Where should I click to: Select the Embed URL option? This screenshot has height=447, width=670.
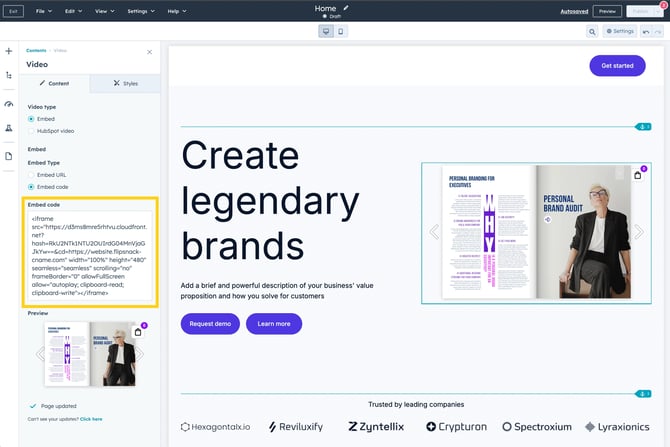(x=31, y=175)
